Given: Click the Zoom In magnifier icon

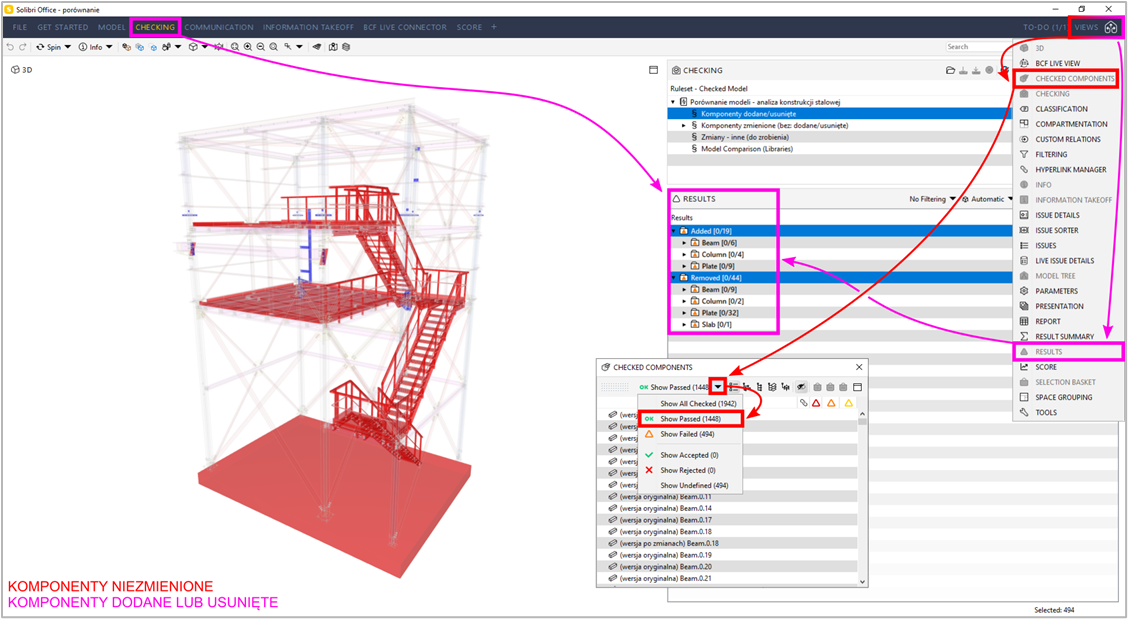Looking at the screenshot, I should coord(247,47).
